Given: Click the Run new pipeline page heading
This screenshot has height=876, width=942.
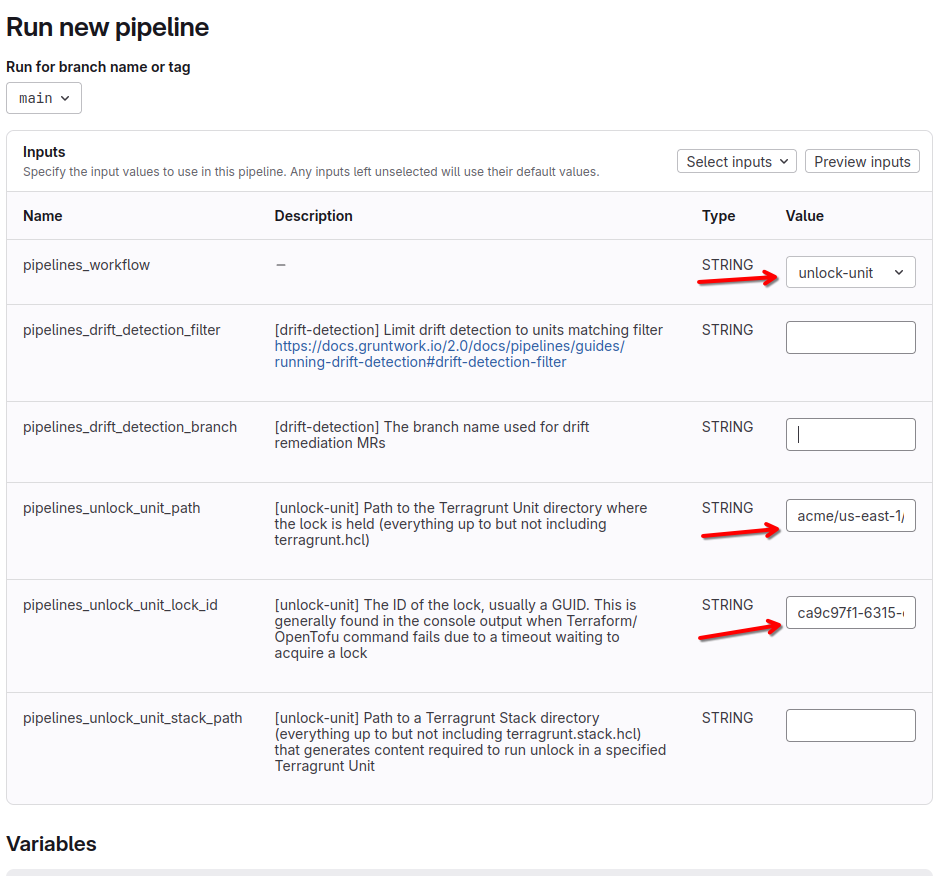Looking at the screenshot, I should [x=108, y=27].
